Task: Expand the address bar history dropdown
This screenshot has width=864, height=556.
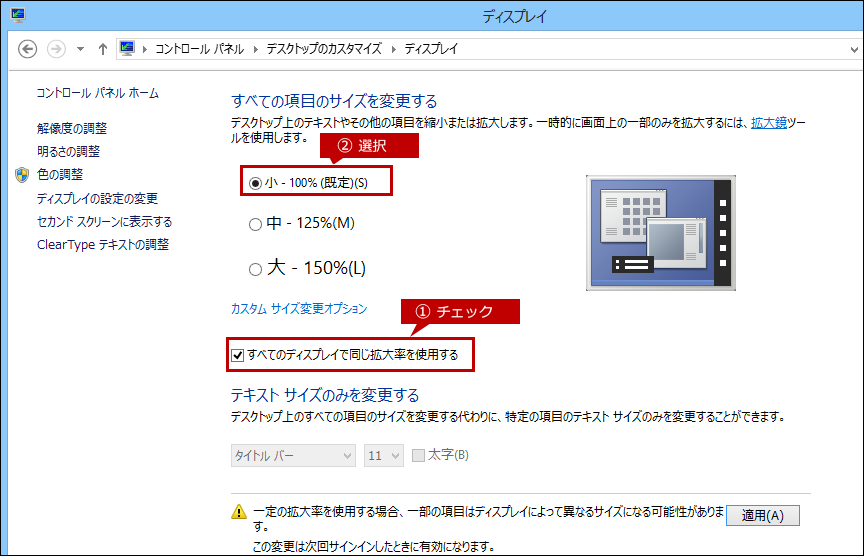Action: coord(854,50)
